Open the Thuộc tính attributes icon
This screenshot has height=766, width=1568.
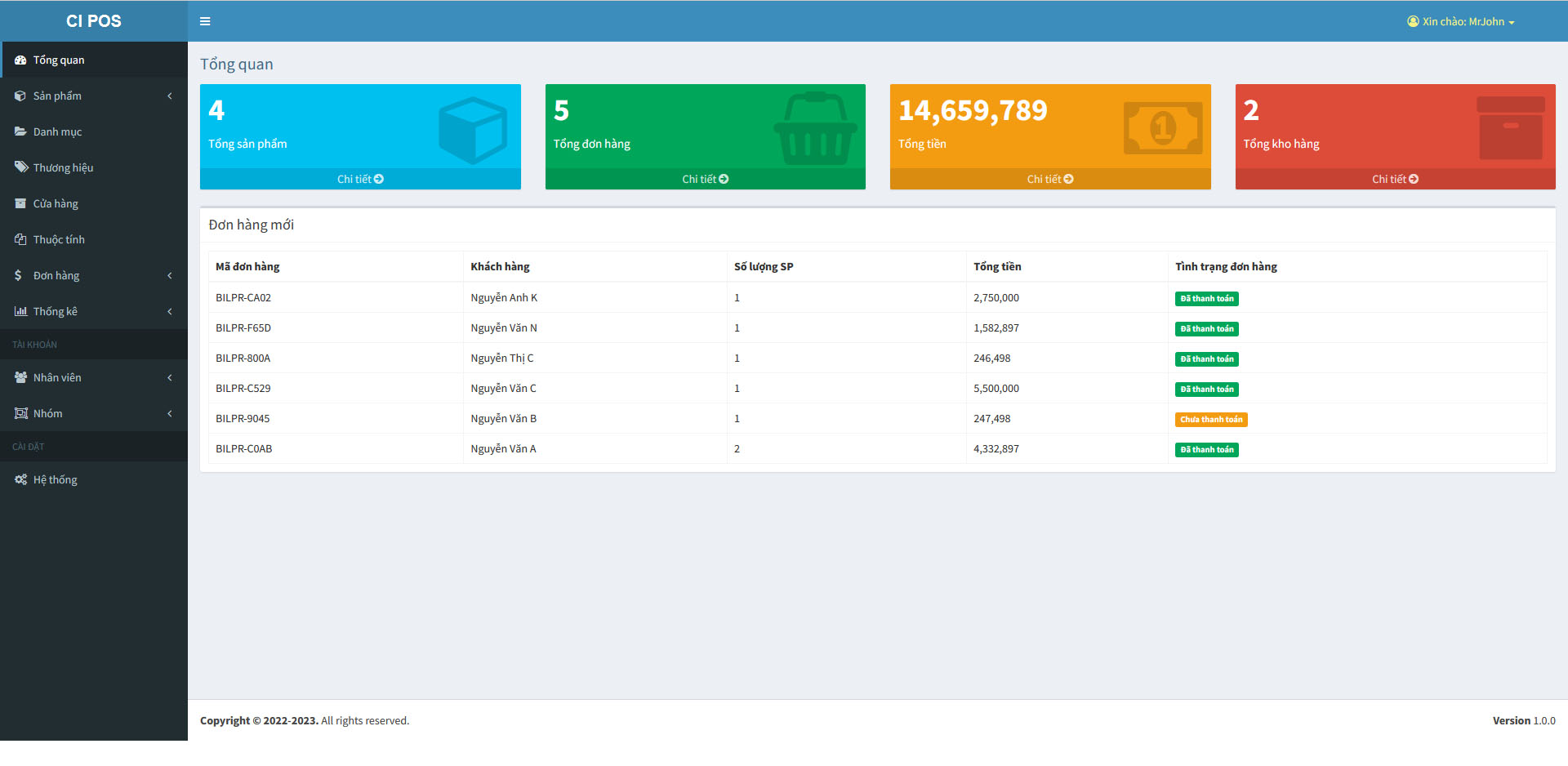pyautogui.click(x=20, y=238)
